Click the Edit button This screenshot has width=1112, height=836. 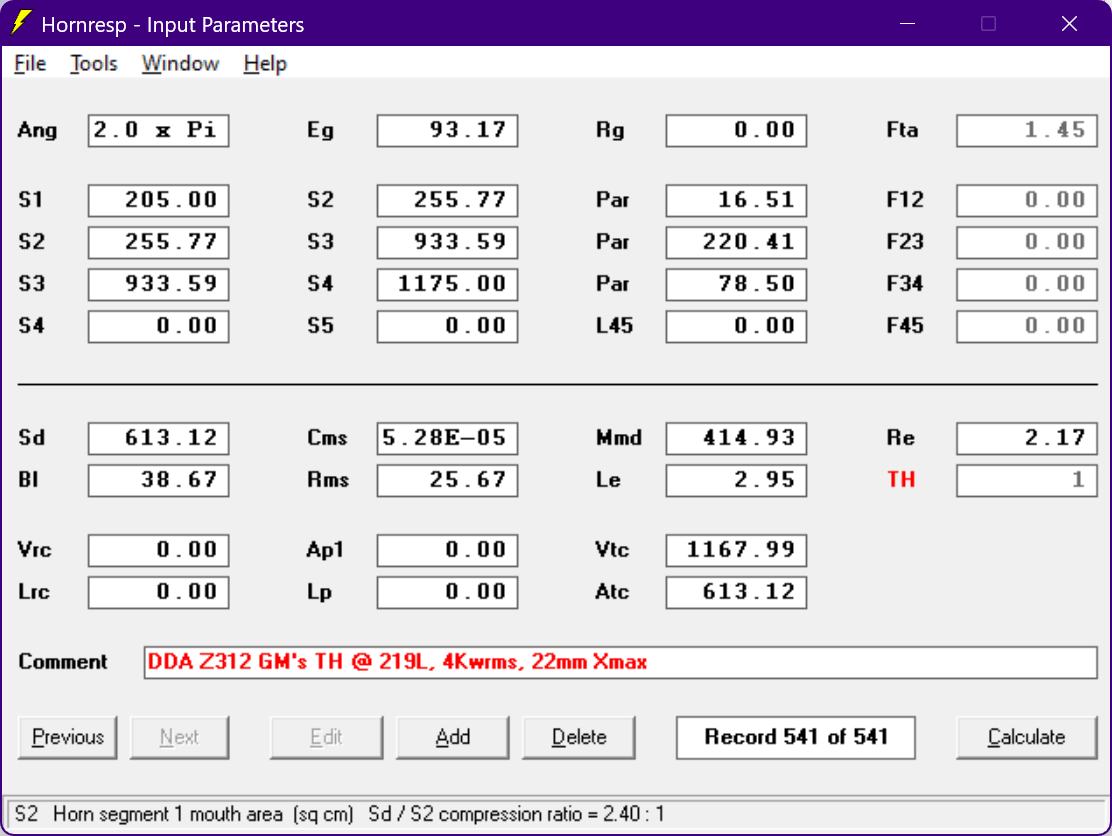click(326, 737)
